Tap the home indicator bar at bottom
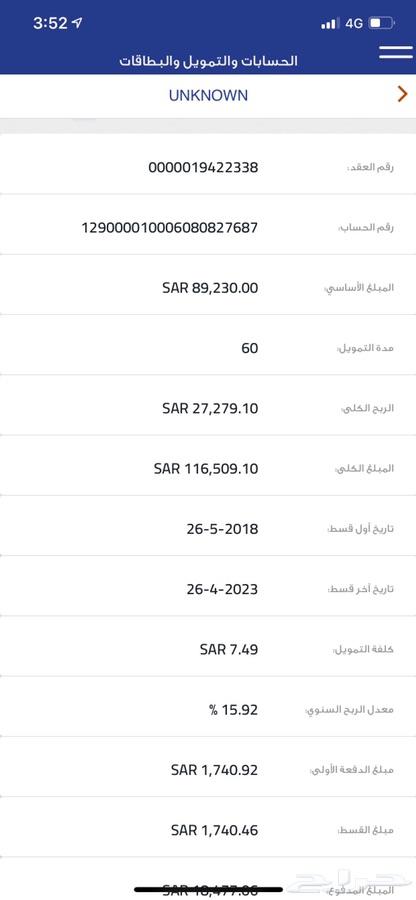 pos(208,889)
